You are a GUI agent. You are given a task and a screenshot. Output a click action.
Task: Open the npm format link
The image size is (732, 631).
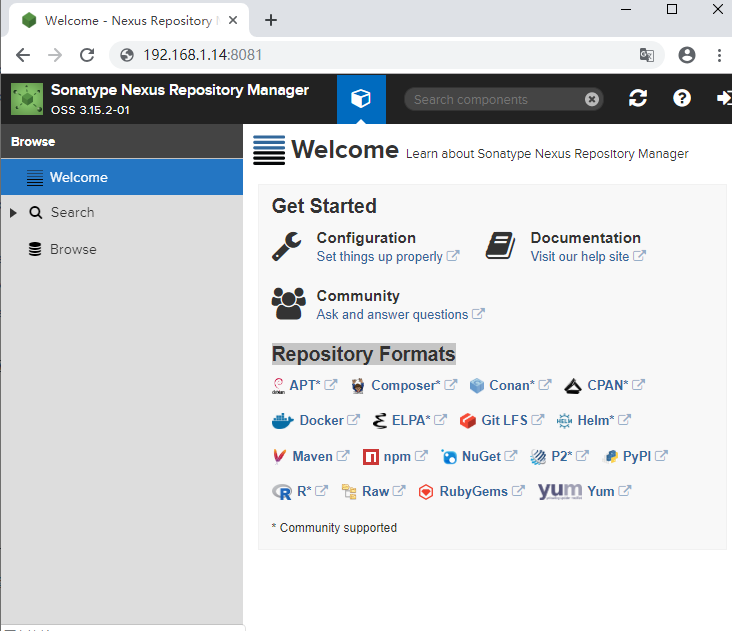pos(397,456)
